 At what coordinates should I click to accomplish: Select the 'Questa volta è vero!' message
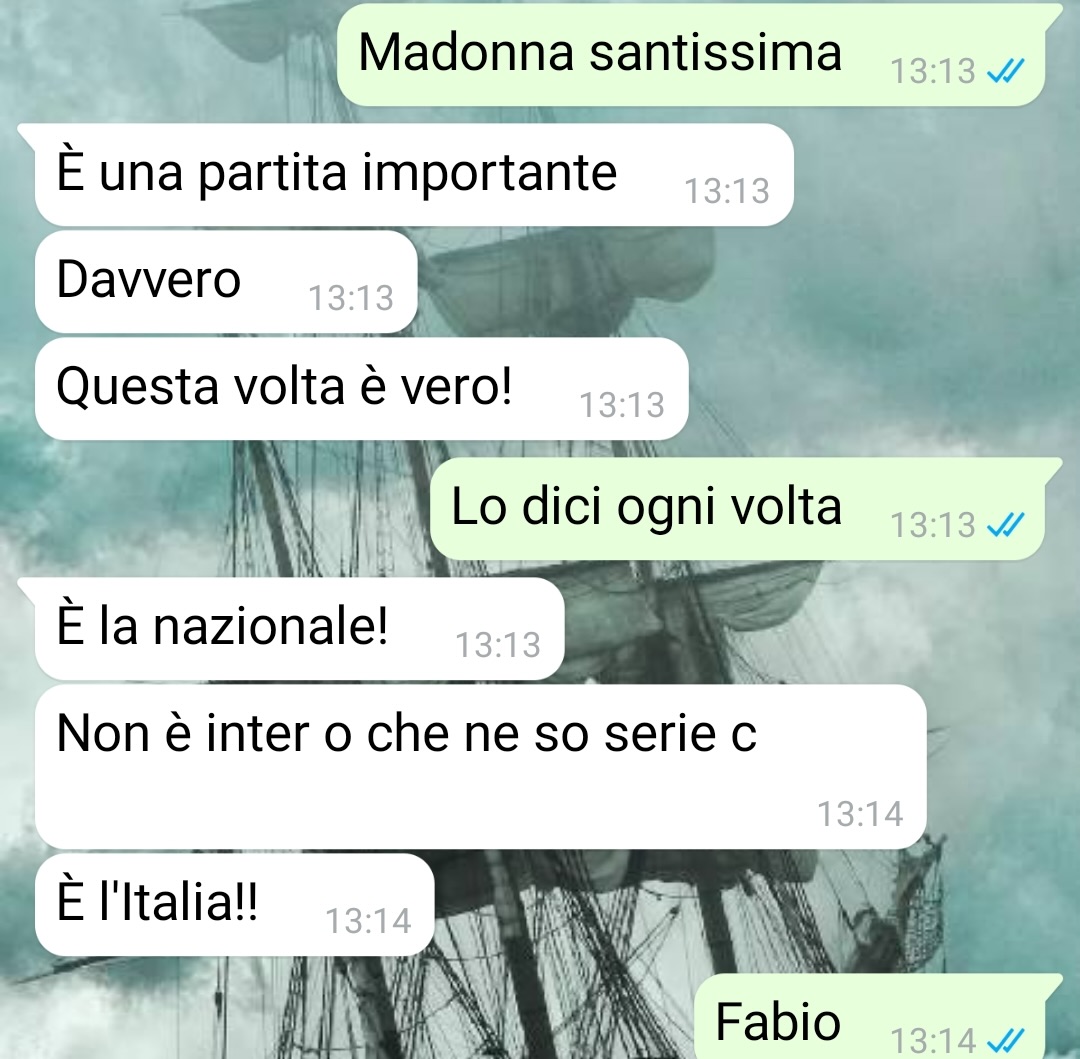click(362, 388)
